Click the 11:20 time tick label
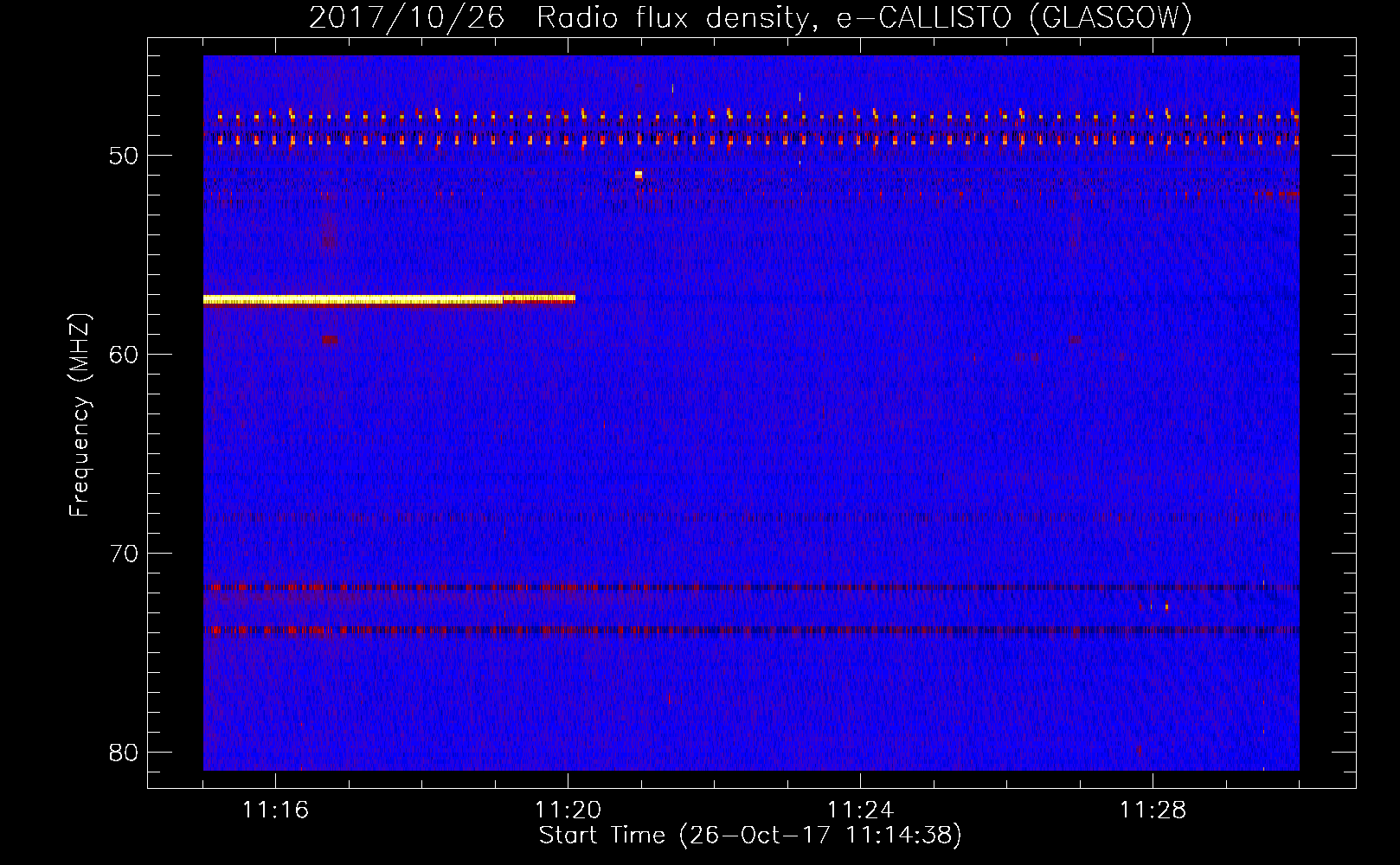Screen dimensions: 1400x865 click(568, 810)
